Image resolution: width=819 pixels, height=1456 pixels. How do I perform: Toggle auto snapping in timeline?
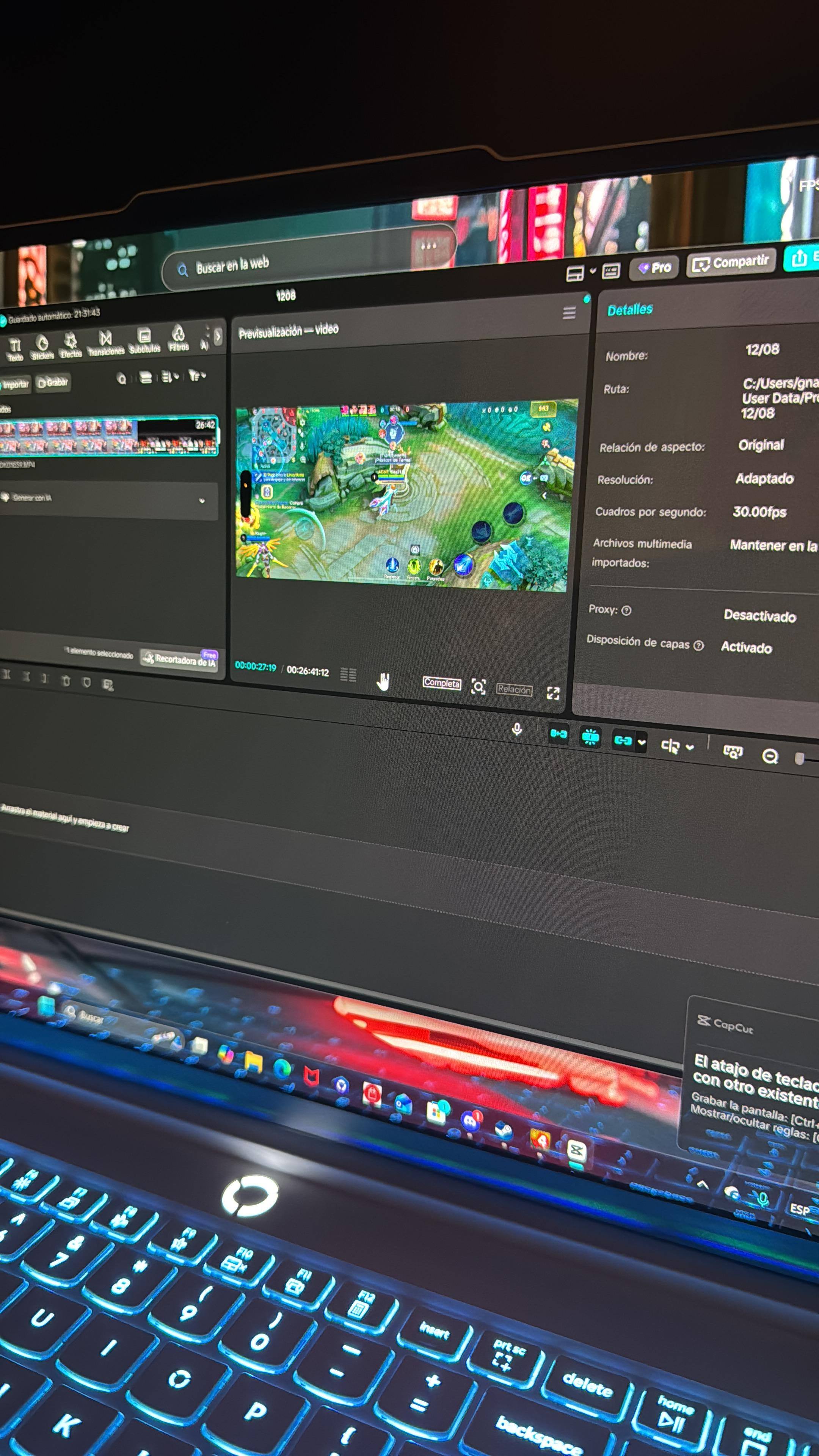(x=590, y=737)
